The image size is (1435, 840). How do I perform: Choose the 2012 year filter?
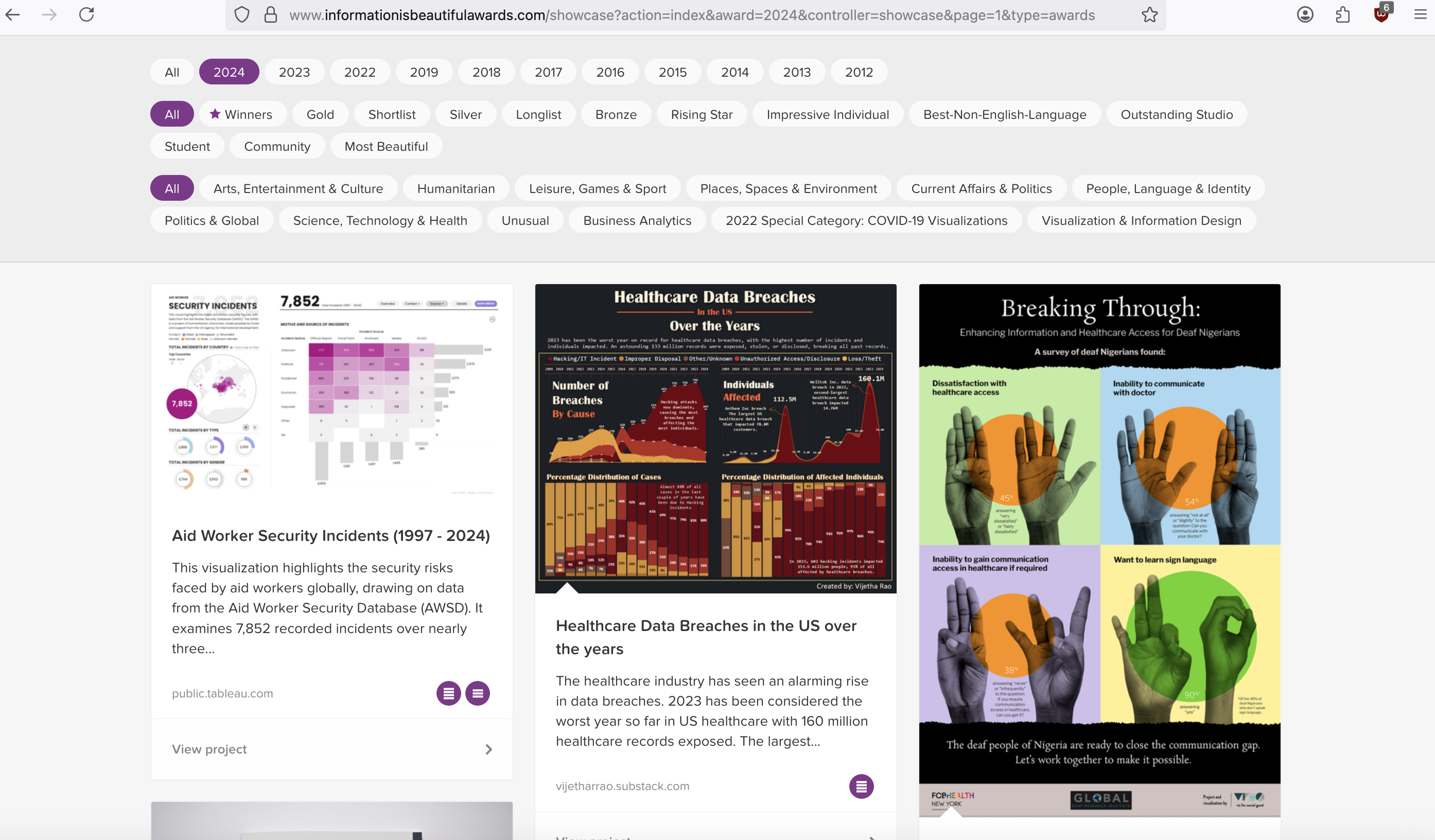tap(859, 73)
